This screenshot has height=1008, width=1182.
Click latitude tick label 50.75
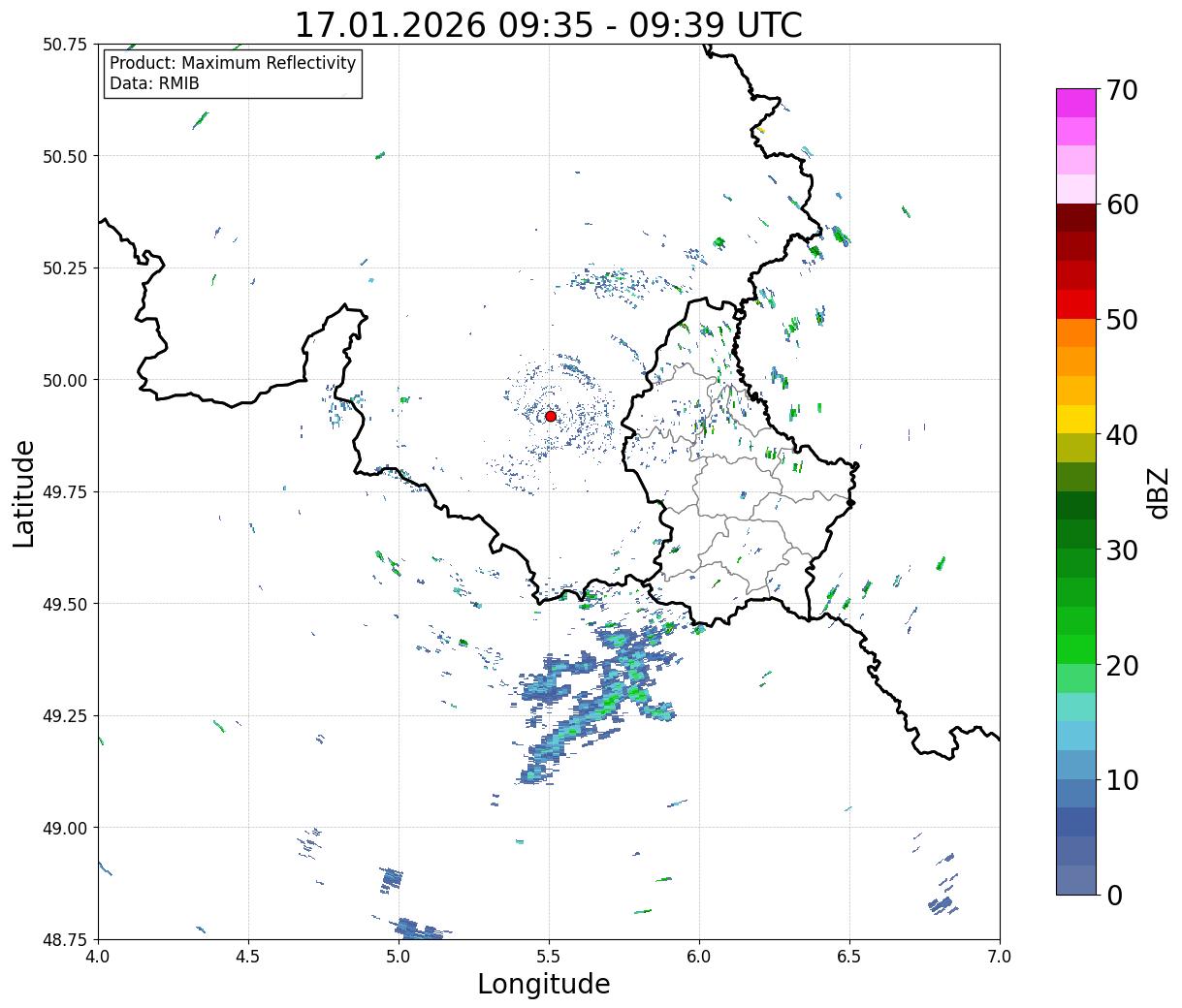click(65, 45)
